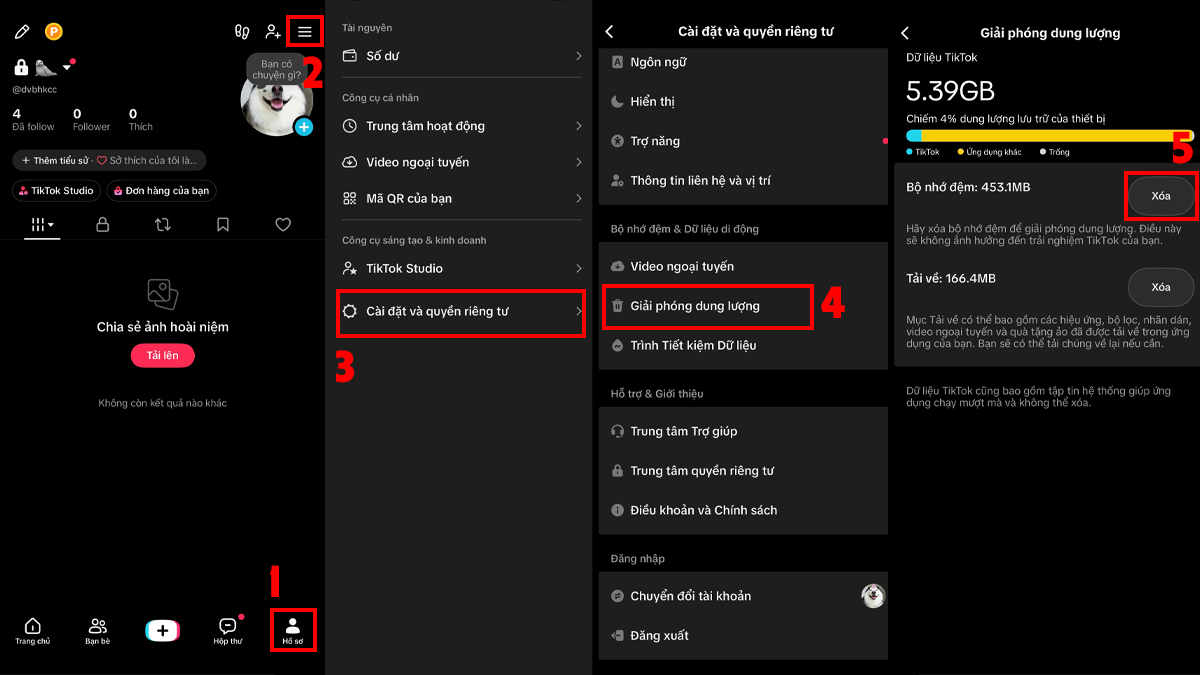
Task: Go to Trang chủ home tab
Action: click(x=32, y=631)
